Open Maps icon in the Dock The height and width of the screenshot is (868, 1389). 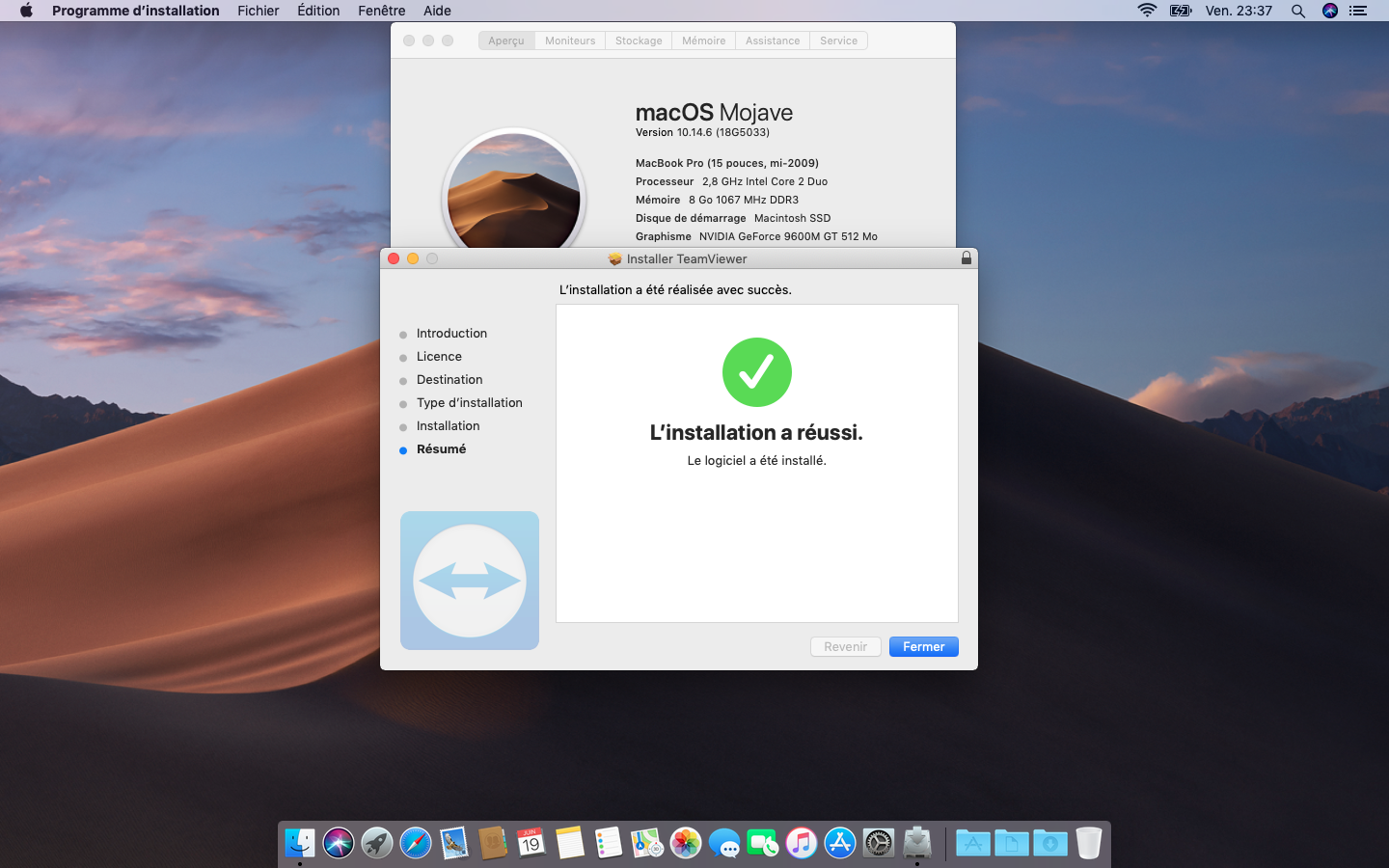[647, 843]
